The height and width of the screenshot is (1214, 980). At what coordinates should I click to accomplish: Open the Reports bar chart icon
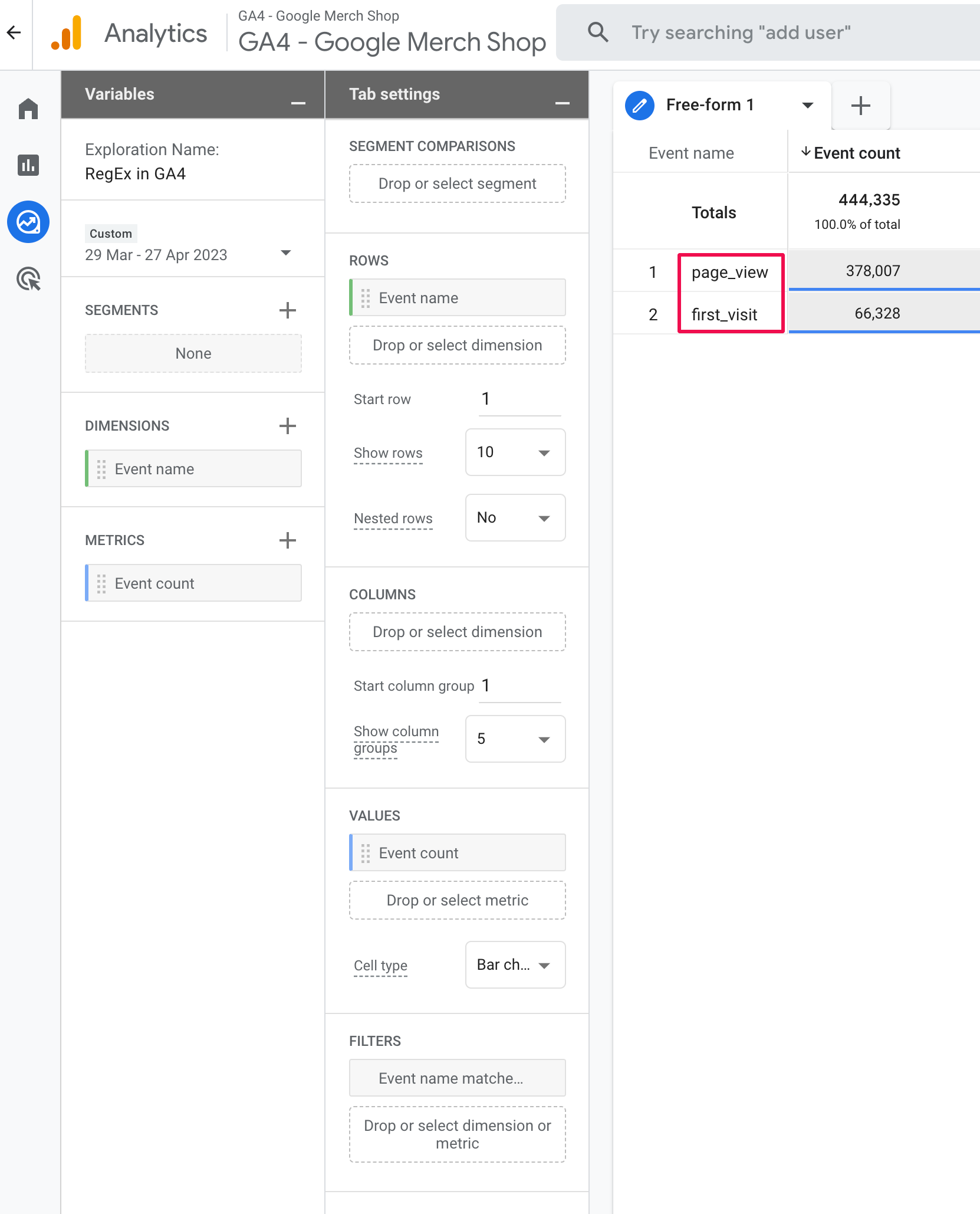(28, 165)
